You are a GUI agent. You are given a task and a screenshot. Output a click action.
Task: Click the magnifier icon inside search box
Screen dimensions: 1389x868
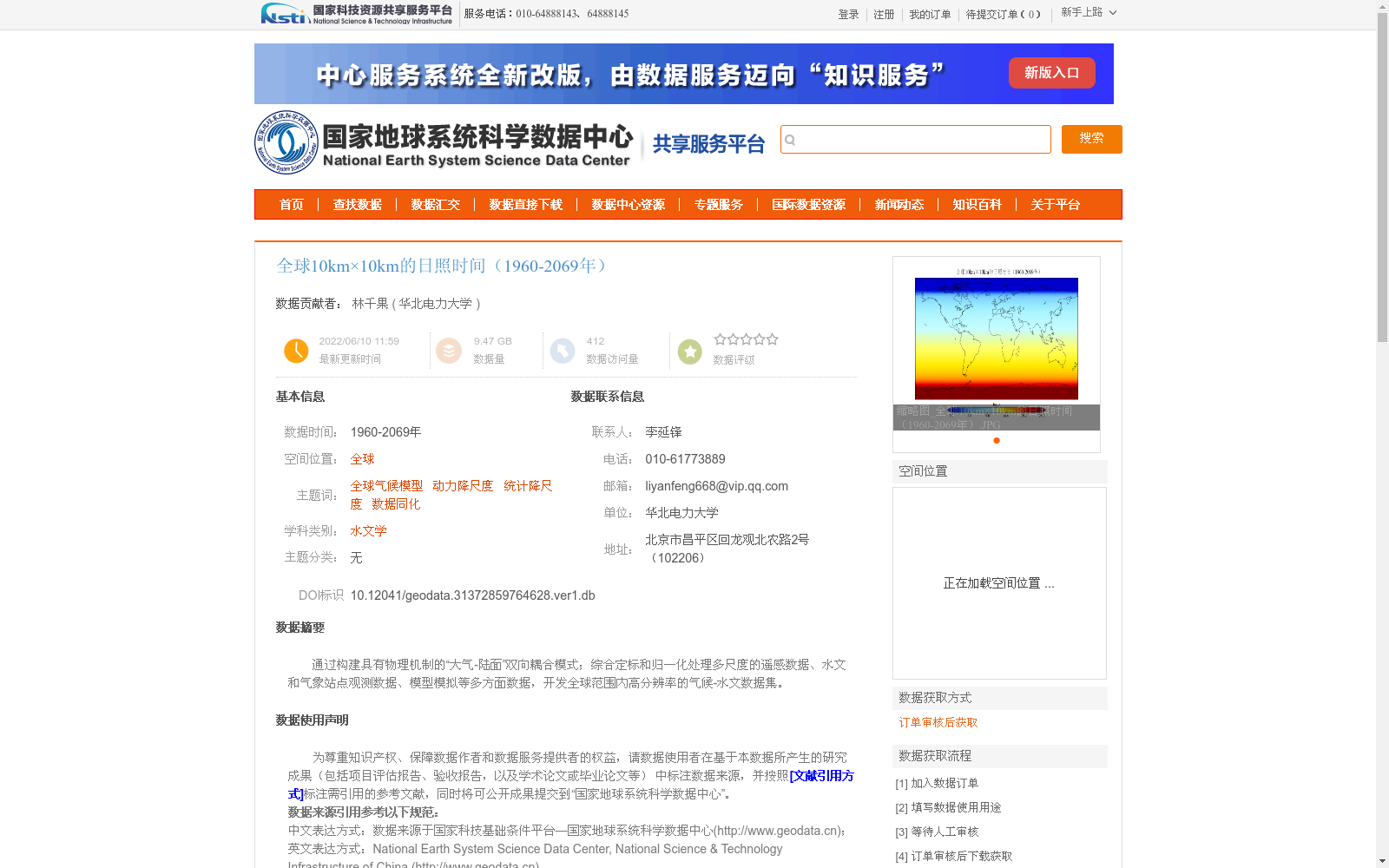click(790, 140)
